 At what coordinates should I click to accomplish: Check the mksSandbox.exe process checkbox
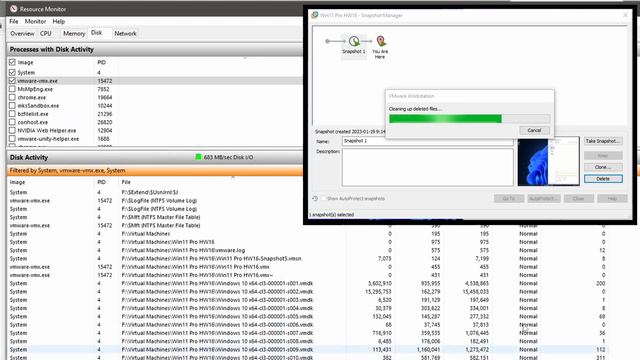click(x=12, y=105)
